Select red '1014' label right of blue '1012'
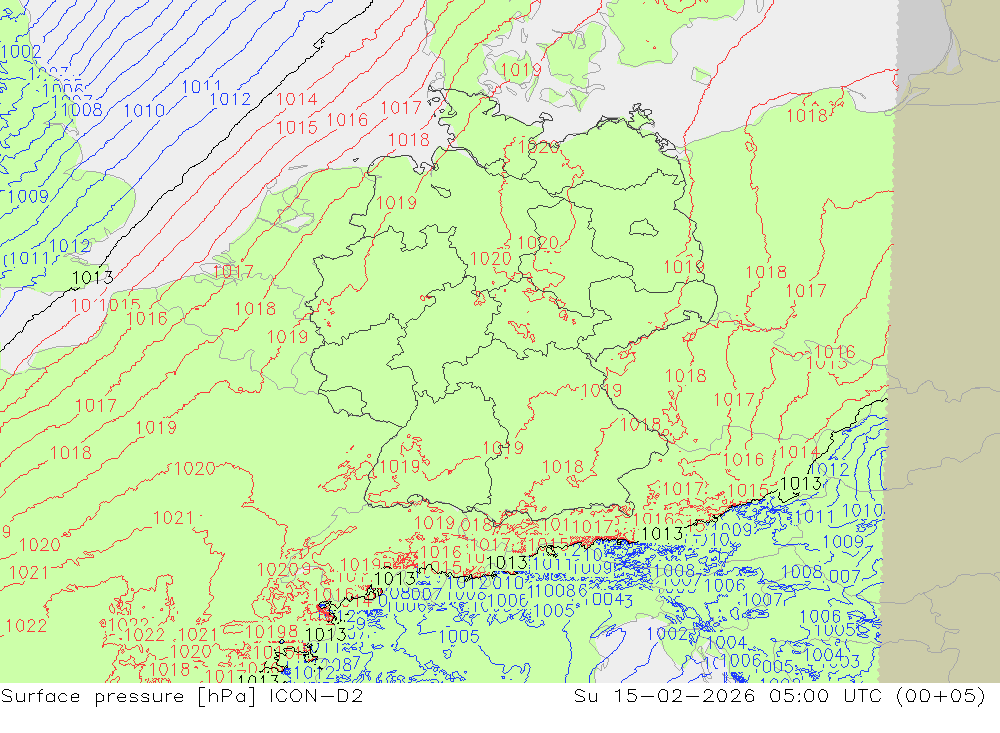The width and height of the screenshot is (1000, 733). pos(297,99)
